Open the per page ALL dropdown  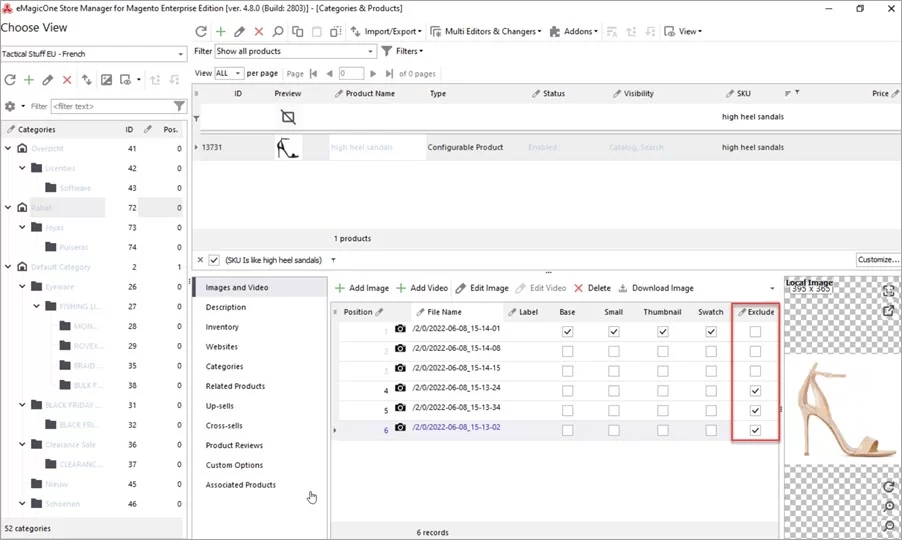click(237, 74)
